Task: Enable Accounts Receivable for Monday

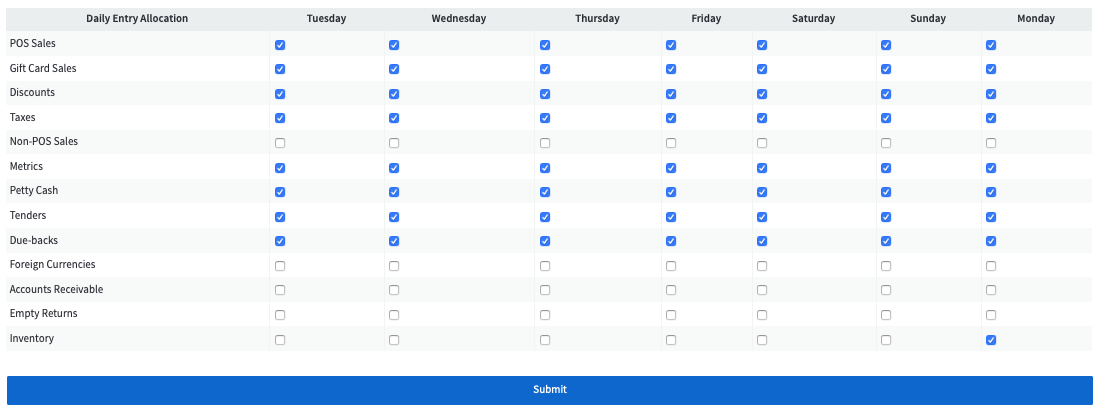Action: pyautogui.click(x=991, y=290)
